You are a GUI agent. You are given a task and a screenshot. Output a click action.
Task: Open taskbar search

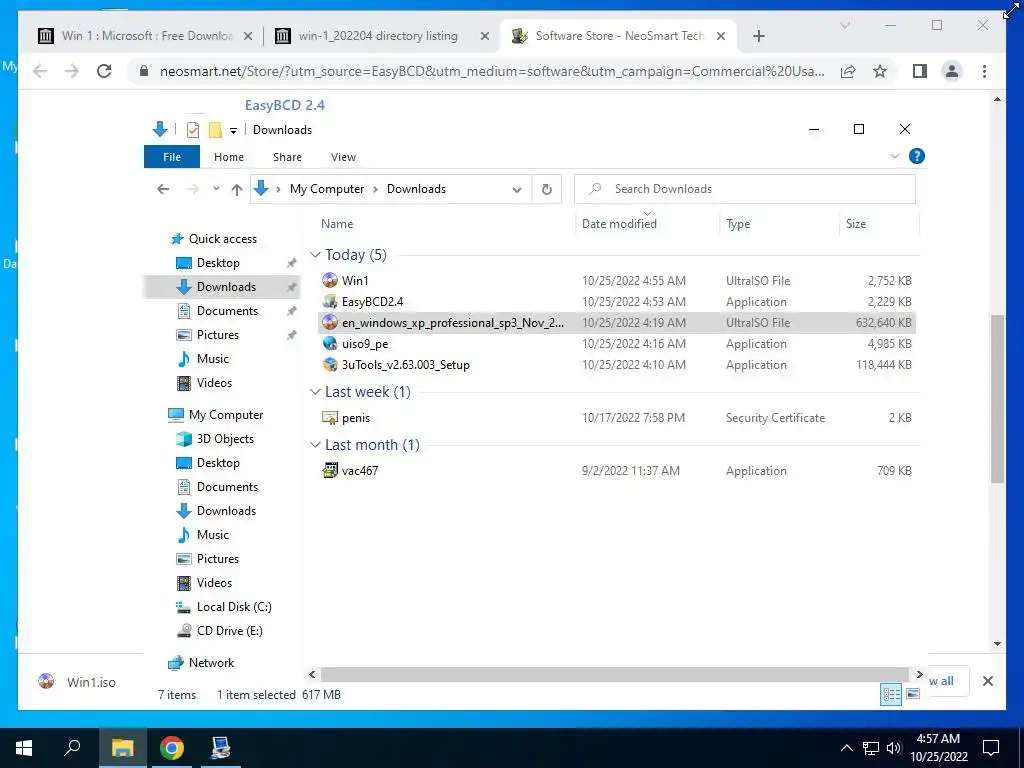coord(72,747)
